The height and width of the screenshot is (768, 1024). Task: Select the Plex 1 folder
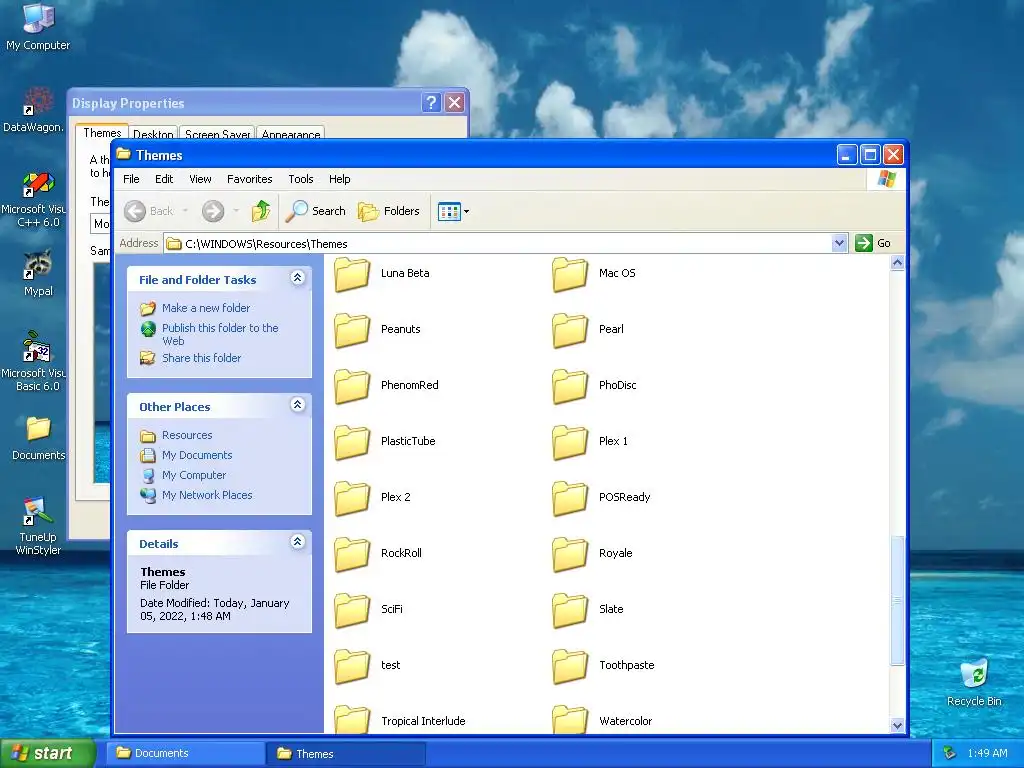click(590, 441)
